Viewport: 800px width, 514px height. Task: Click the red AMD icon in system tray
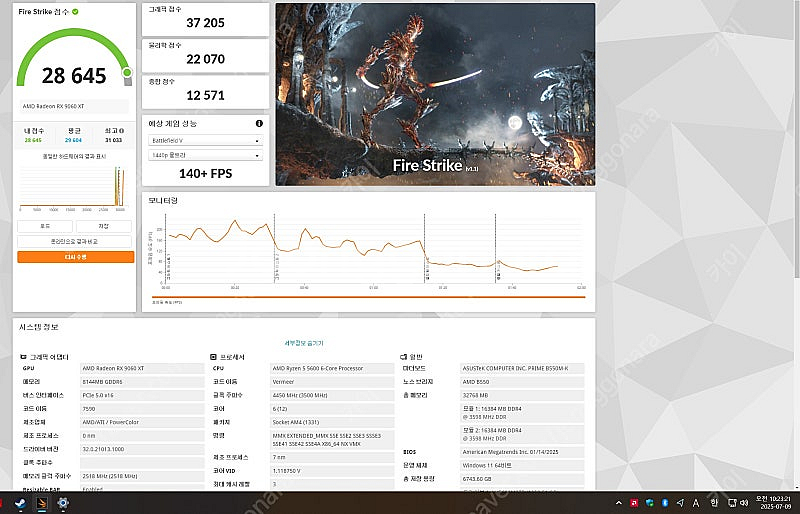click(634, 503)
